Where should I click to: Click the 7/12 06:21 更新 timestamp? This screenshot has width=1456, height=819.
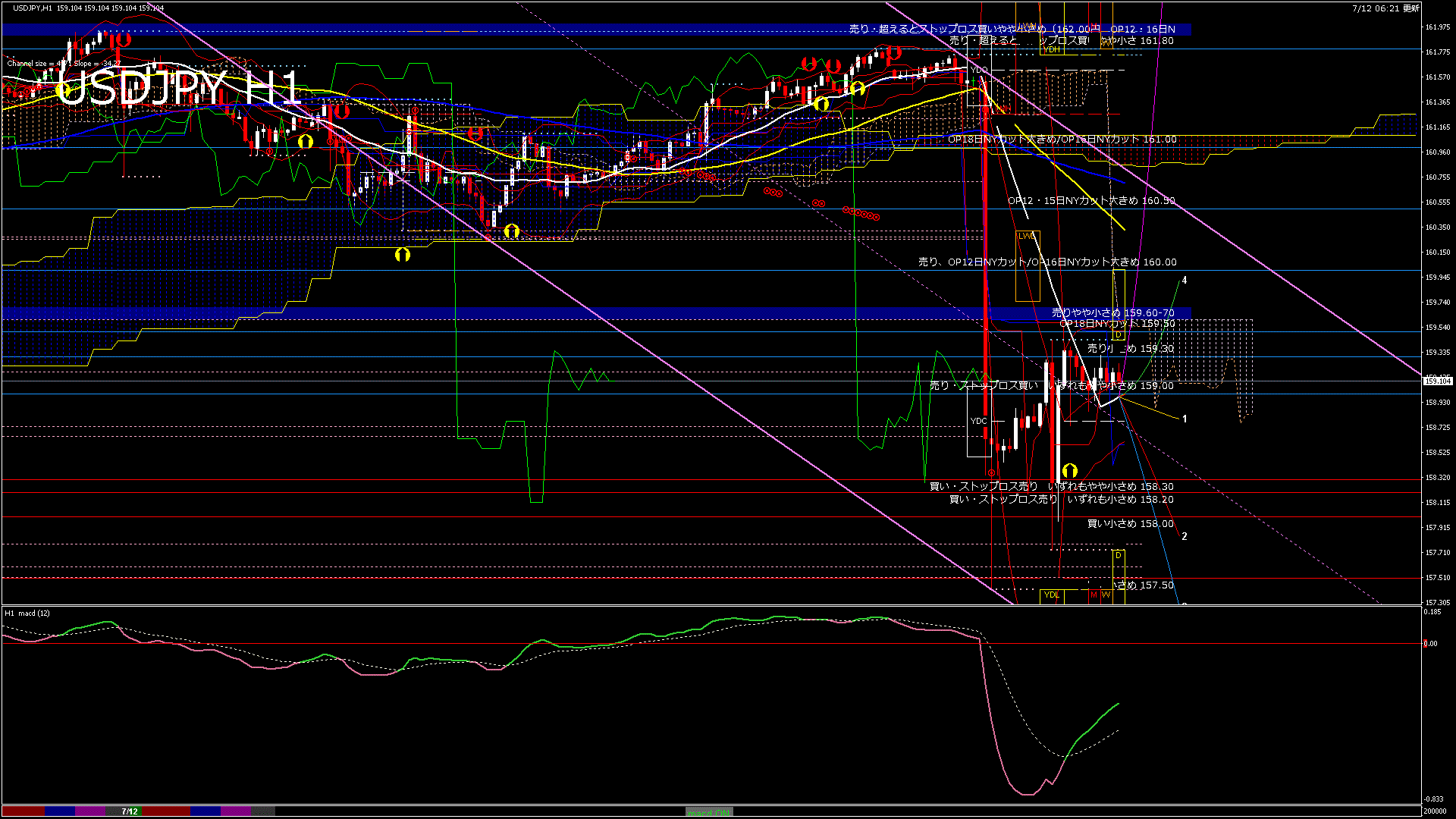1385,8
